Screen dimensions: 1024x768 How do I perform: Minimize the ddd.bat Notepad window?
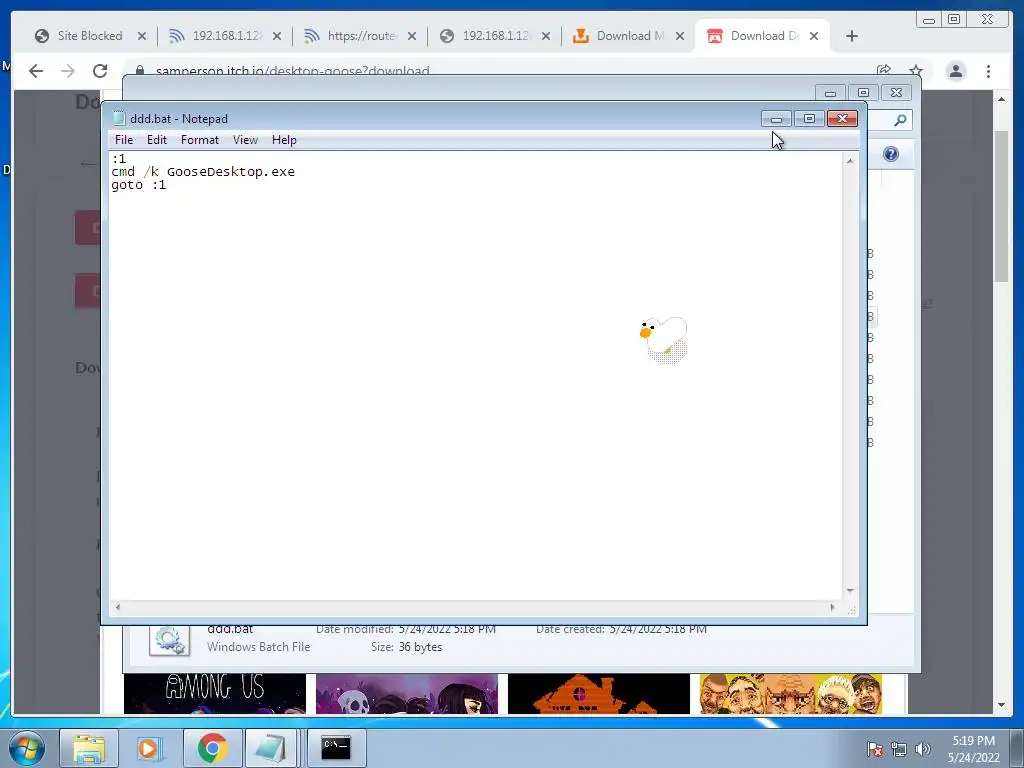(x=776, y=118)
